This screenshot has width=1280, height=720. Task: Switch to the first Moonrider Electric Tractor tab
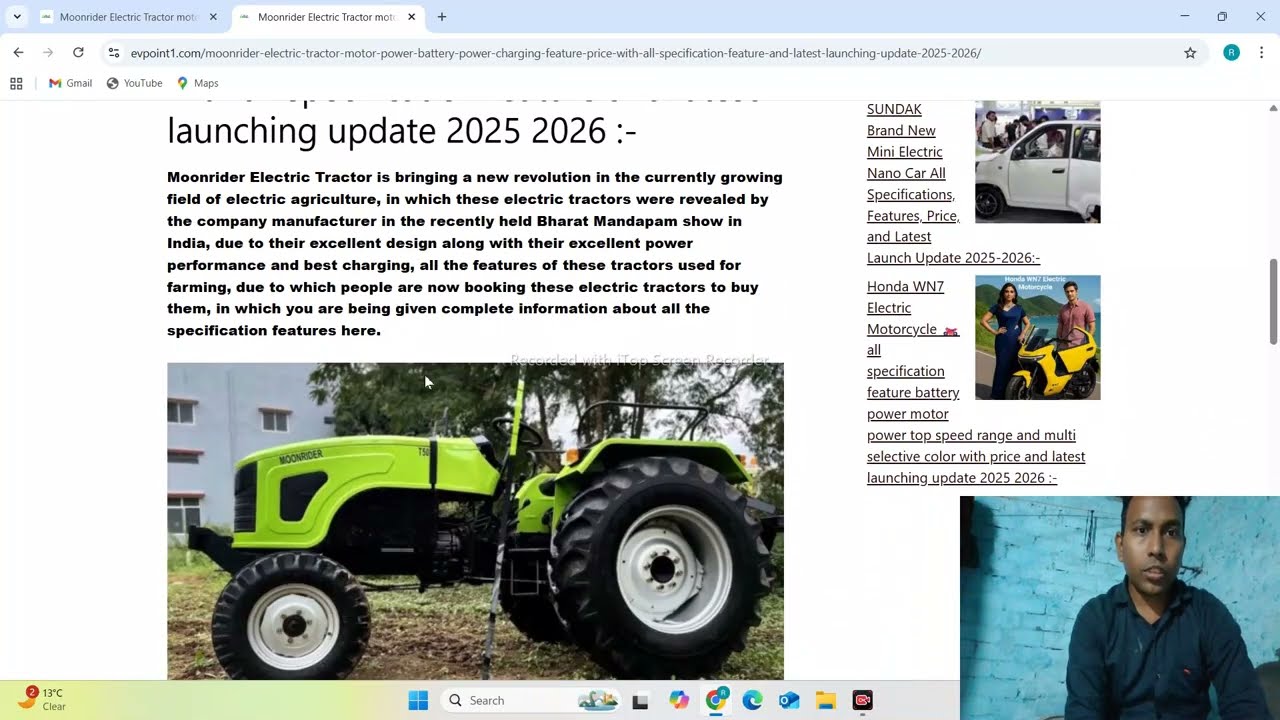click(x=128, y=17)
